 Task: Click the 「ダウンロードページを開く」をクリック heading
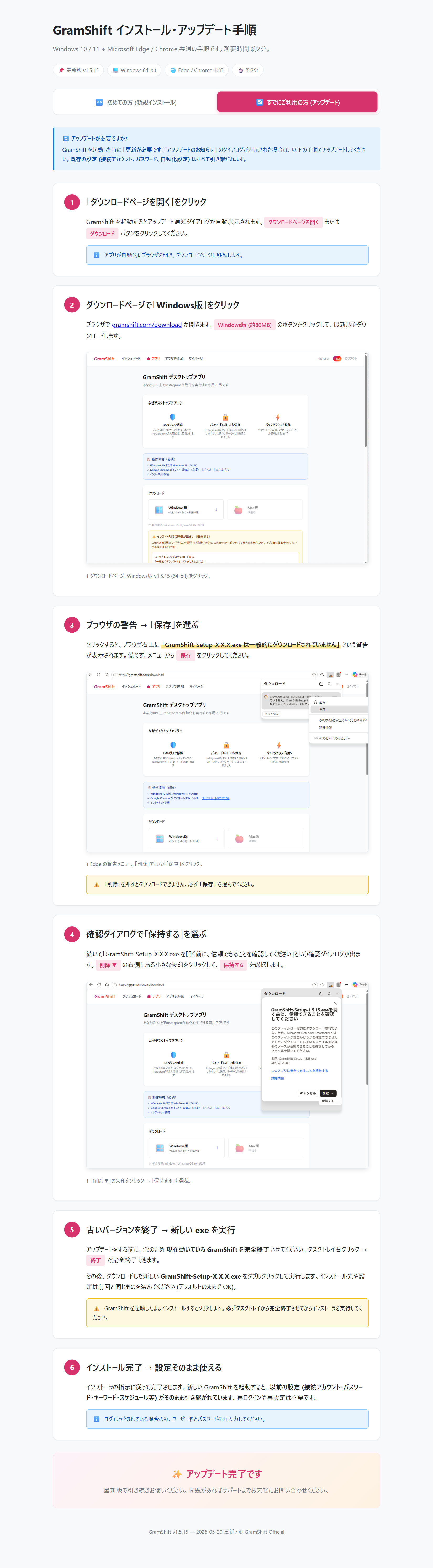146,202
